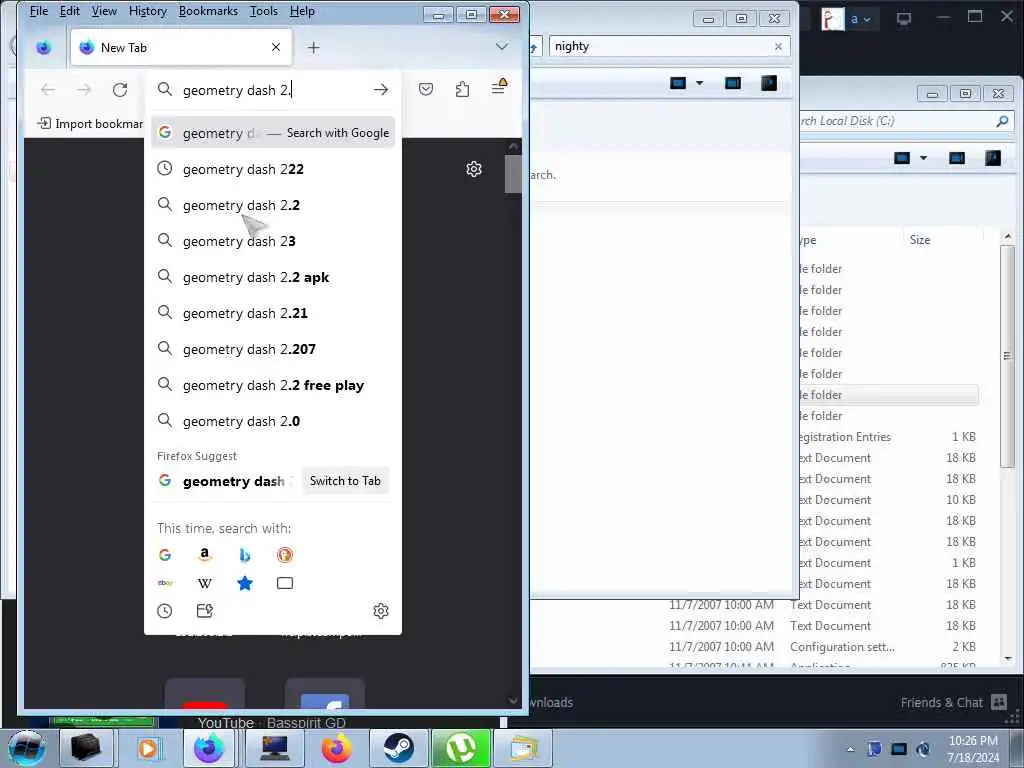Select Search with Google suggestion row
The image size is (1024, 768).
pos(273,133)
